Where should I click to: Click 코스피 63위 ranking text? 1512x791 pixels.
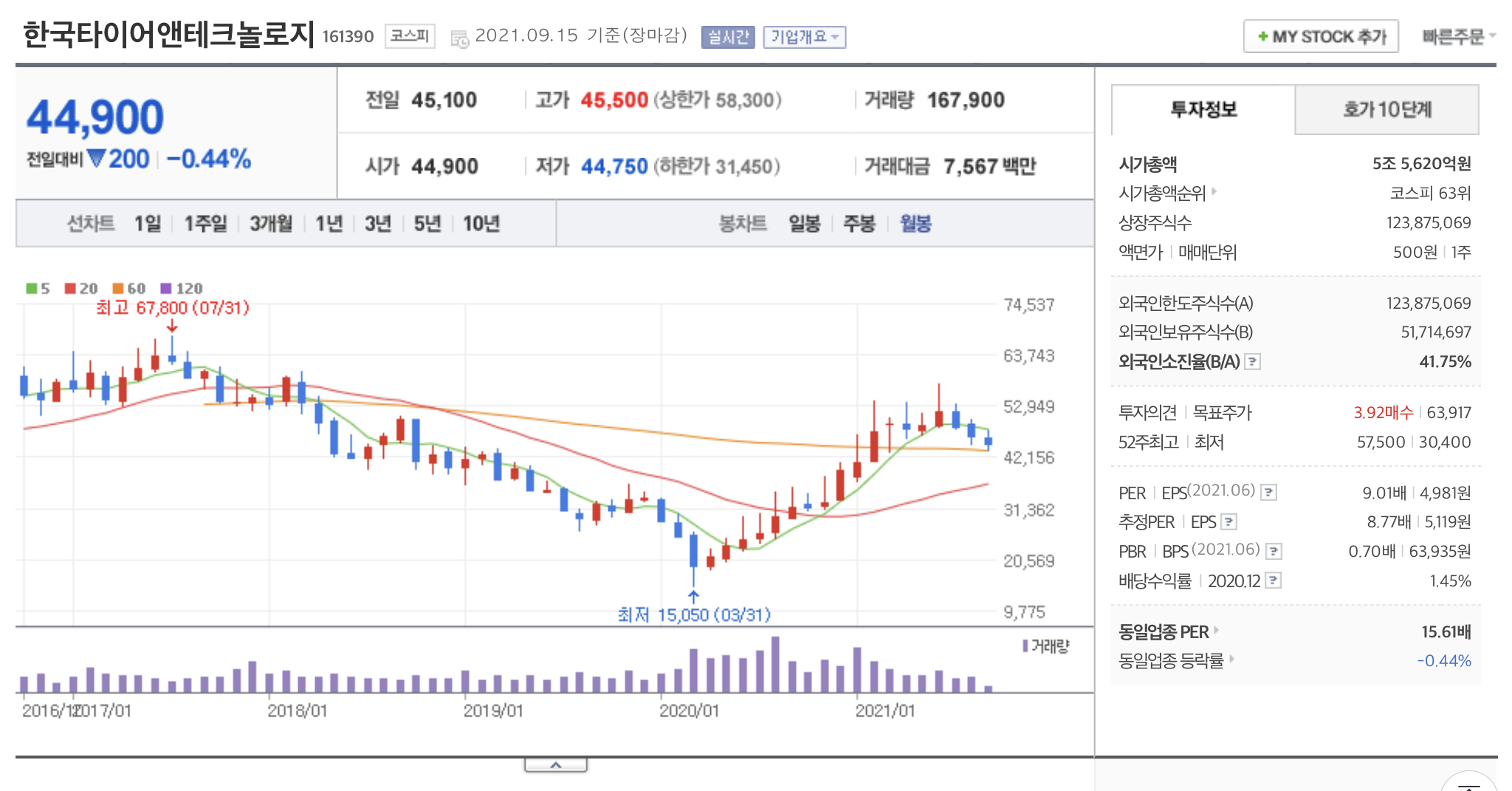[1430, 193]
